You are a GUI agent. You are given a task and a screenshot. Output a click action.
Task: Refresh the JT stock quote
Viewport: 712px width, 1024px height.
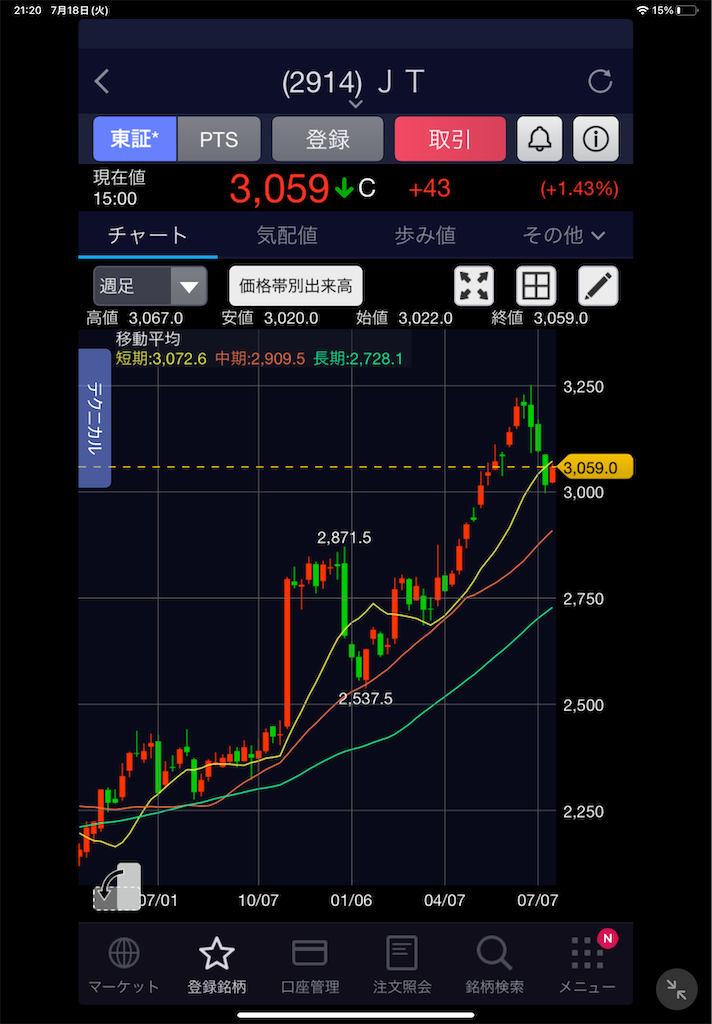point(600,82)
